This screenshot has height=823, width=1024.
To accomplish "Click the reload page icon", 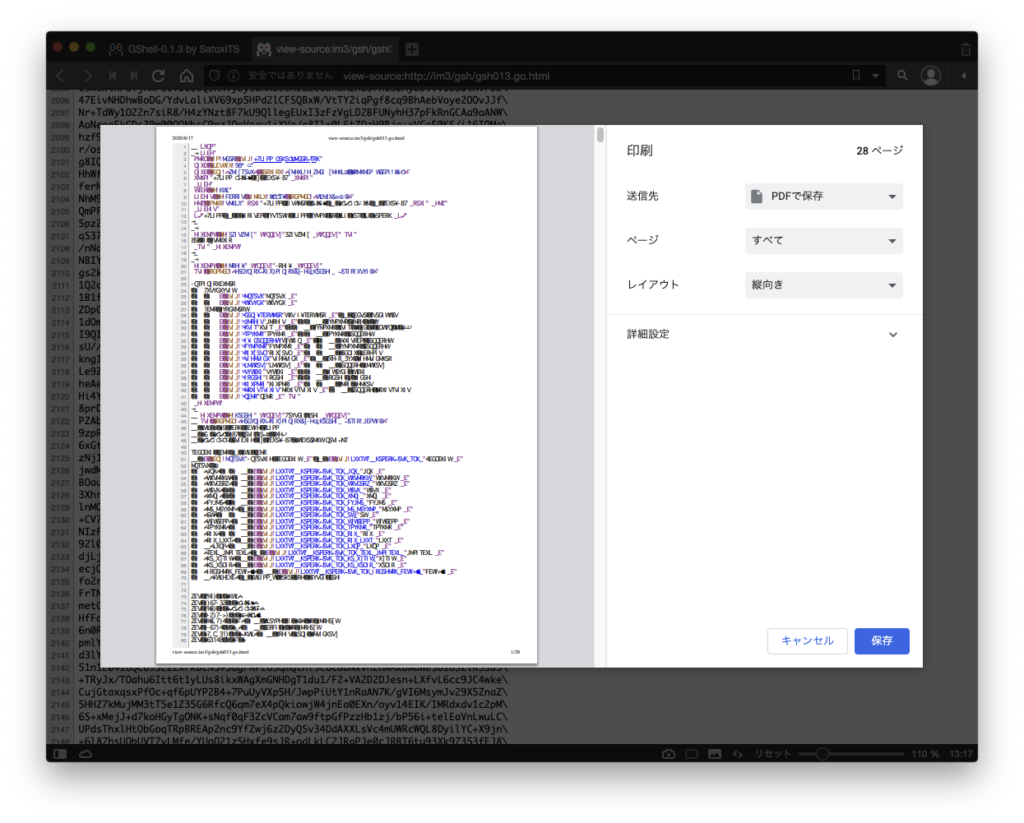I will click(x=159, y=76).
